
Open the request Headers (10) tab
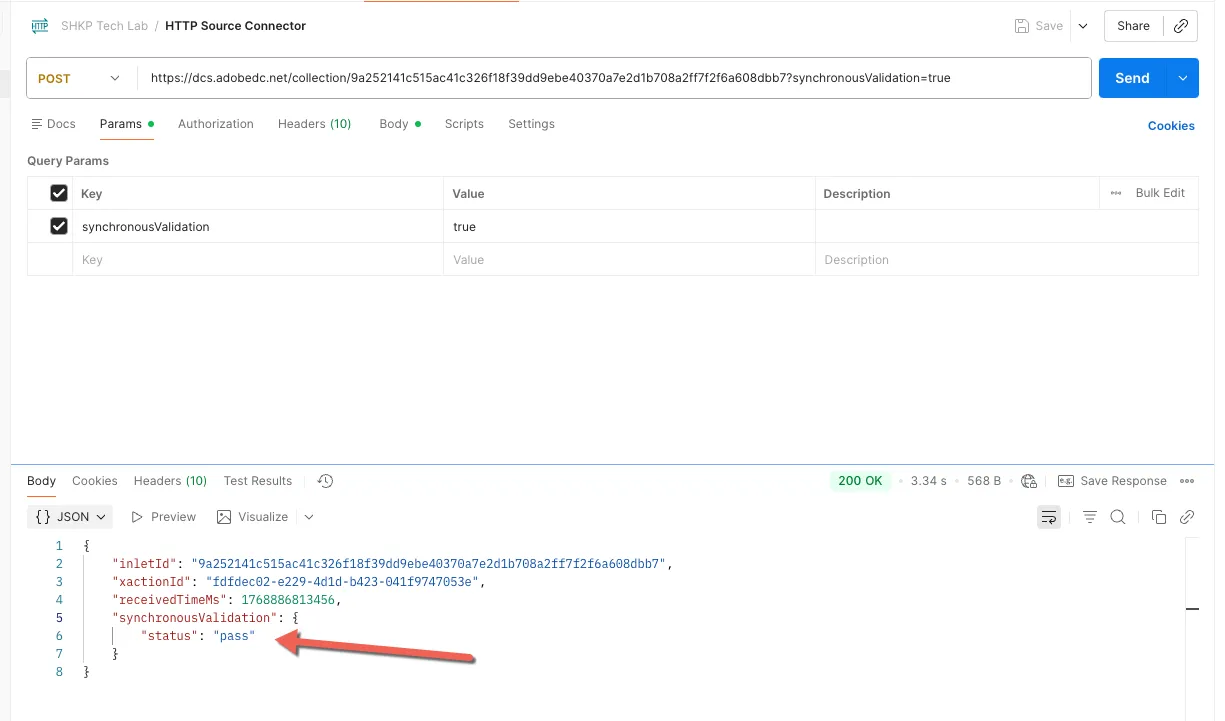314,124
